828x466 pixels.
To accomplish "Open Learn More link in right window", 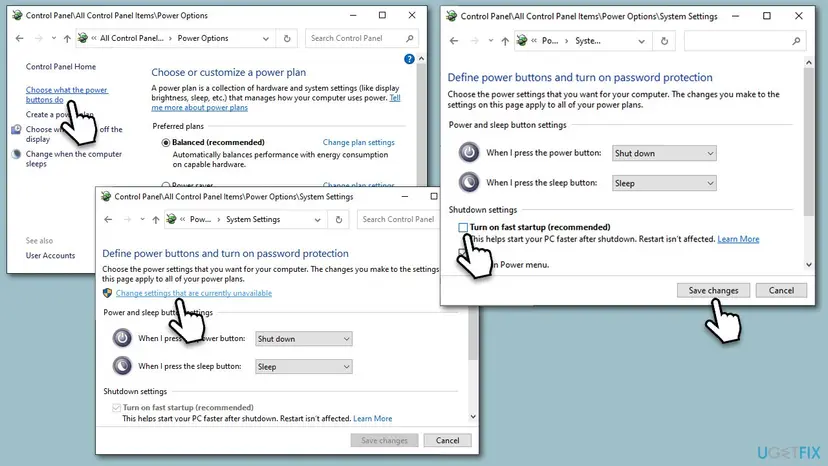I will pyautogui.click(x=738, y=239).
